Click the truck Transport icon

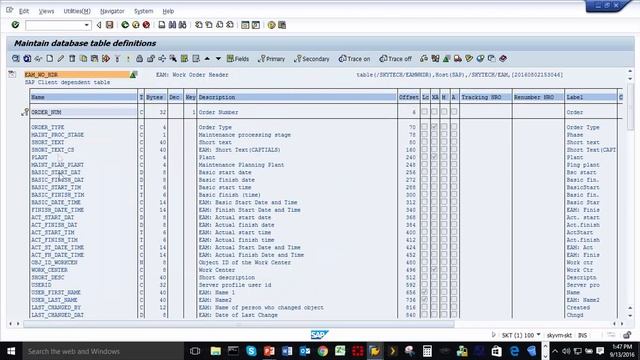[x=458, y=59]
